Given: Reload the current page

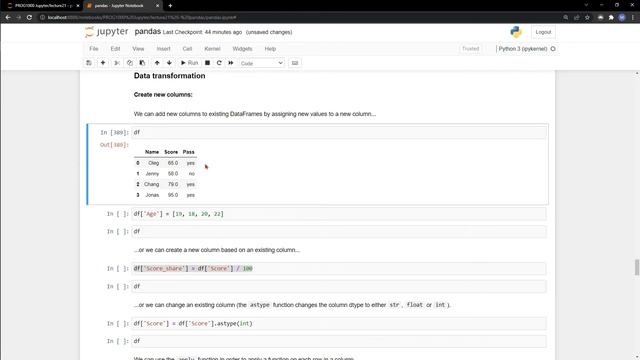Looking at the screenshot, I should click(x=29, y=18).
